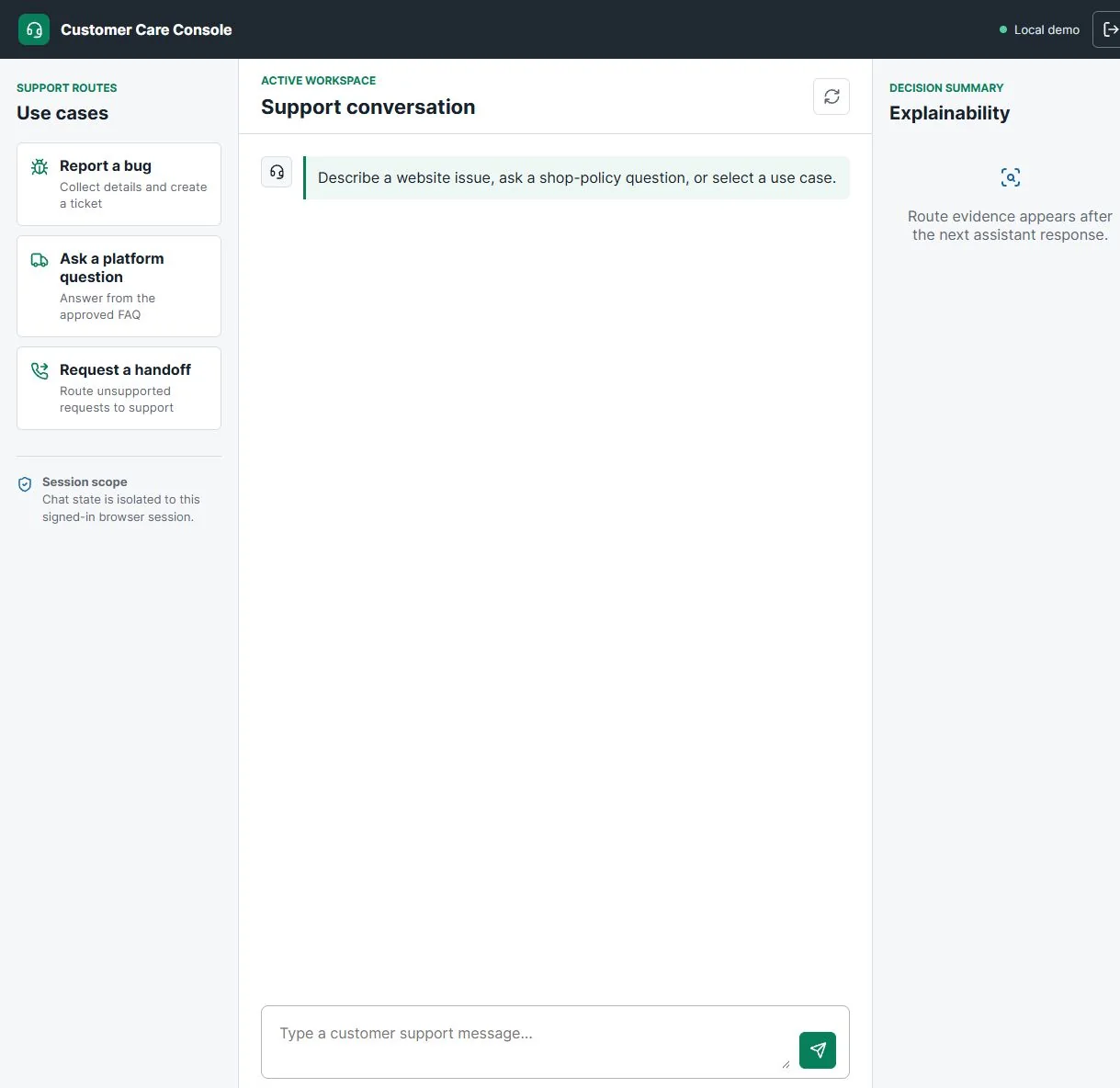Click the sign-out icon in top bar
The width and height of the screenshot is (1120, 1088).
[x=1109, y=29]
